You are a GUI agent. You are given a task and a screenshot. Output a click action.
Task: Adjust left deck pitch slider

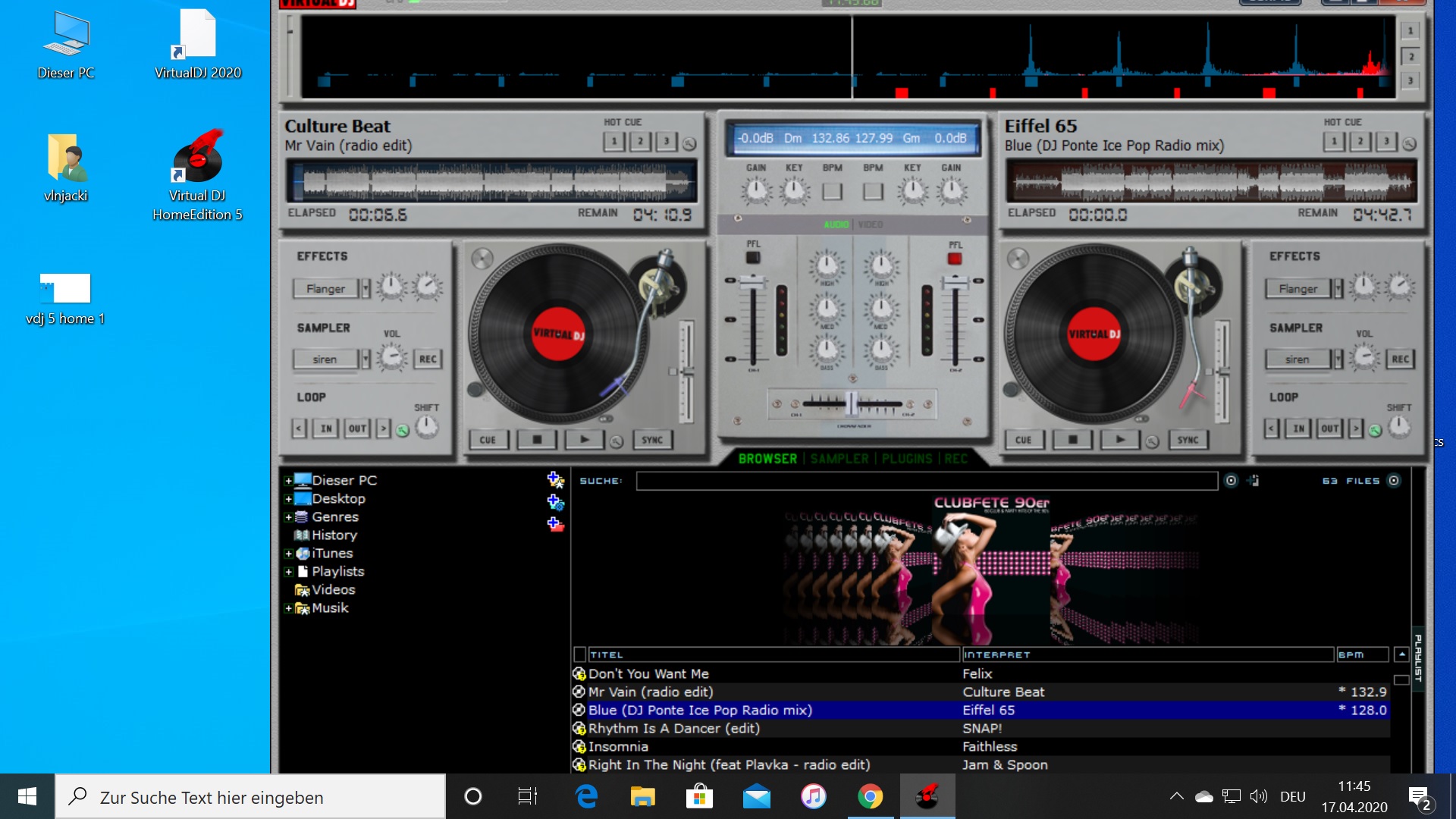(x=686, y=372)
